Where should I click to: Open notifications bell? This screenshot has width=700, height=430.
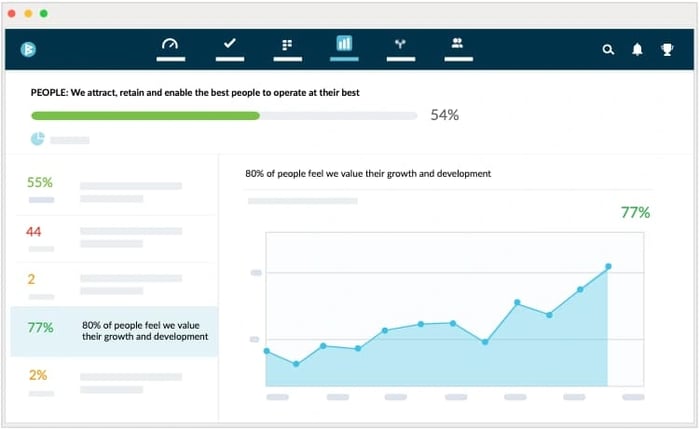(x=637, y=49)
